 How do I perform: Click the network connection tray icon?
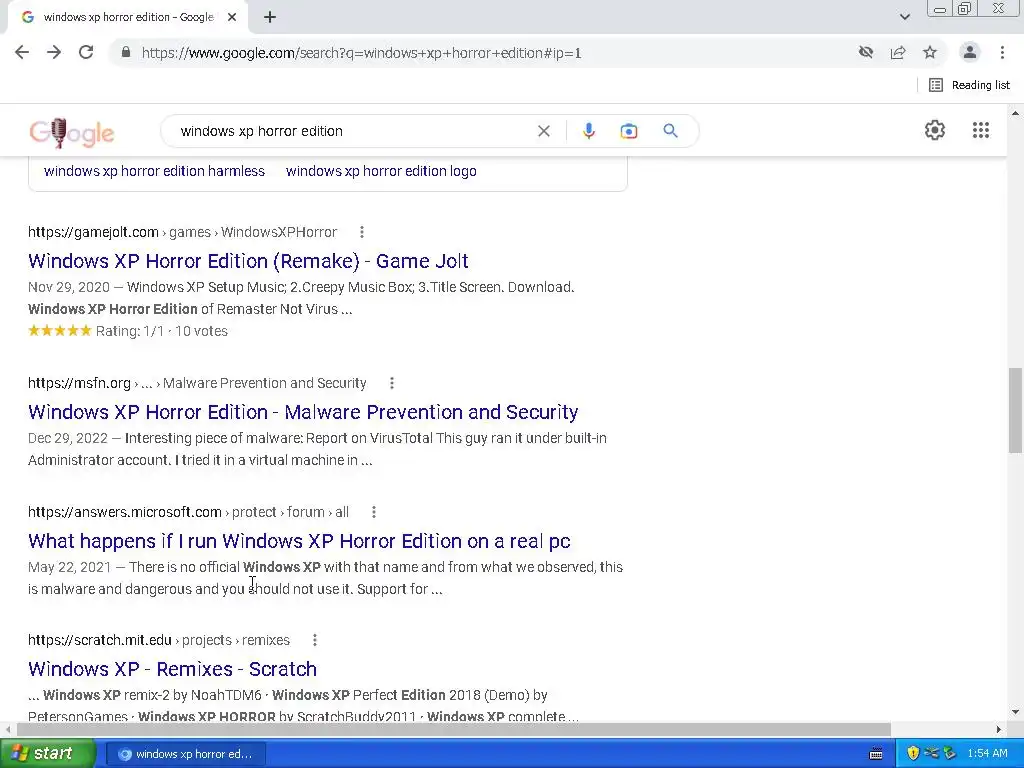[x=931, y=754]
